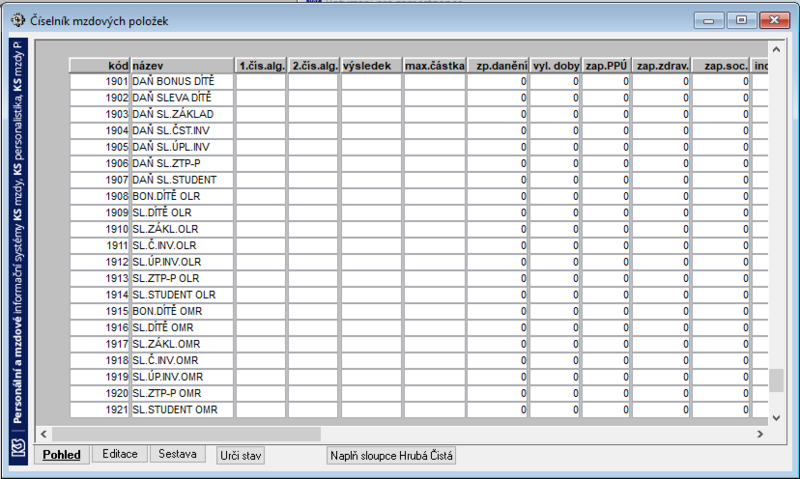Screen dimensions: 800x479
Task: Click the název column header
Action: [182, 66]
